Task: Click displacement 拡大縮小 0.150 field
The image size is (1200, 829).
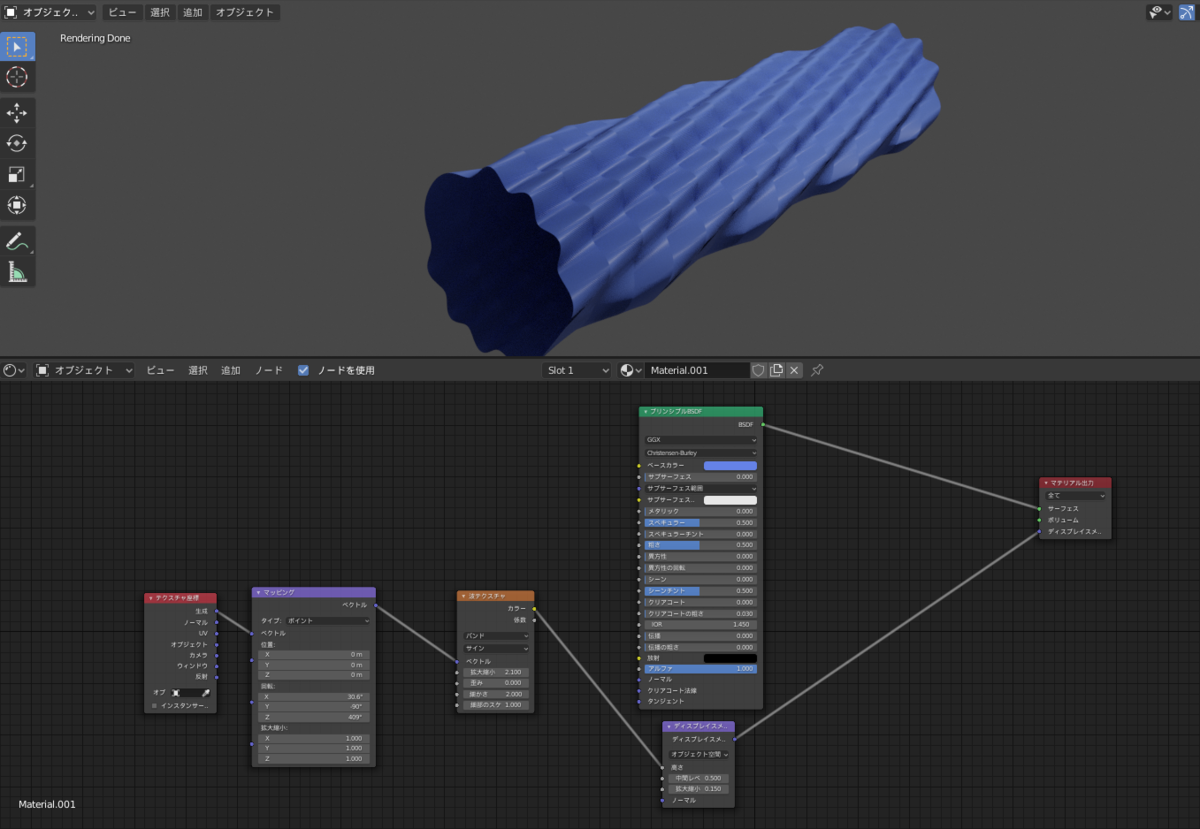Action: [x=699, y=788]
